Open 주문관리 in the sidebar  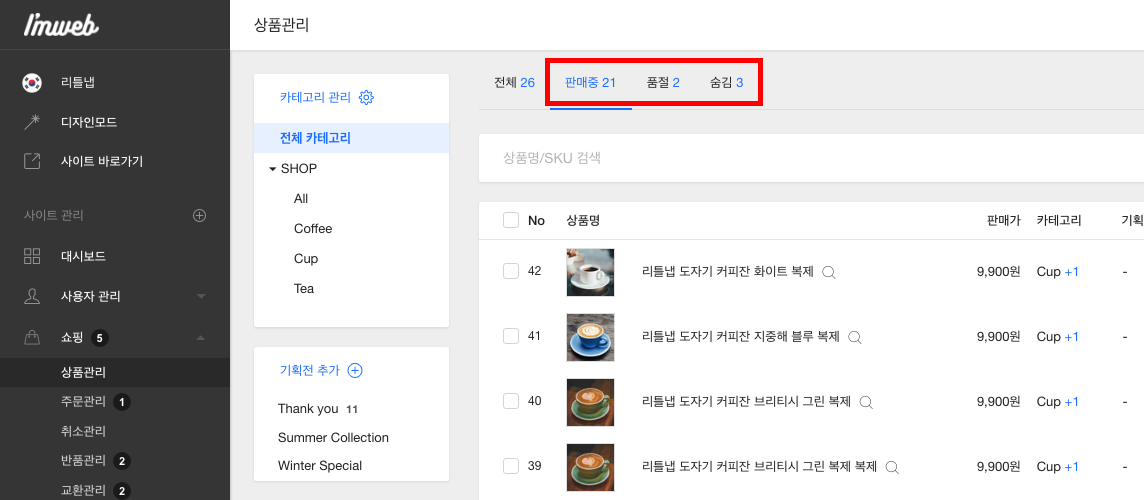point(83,401)
